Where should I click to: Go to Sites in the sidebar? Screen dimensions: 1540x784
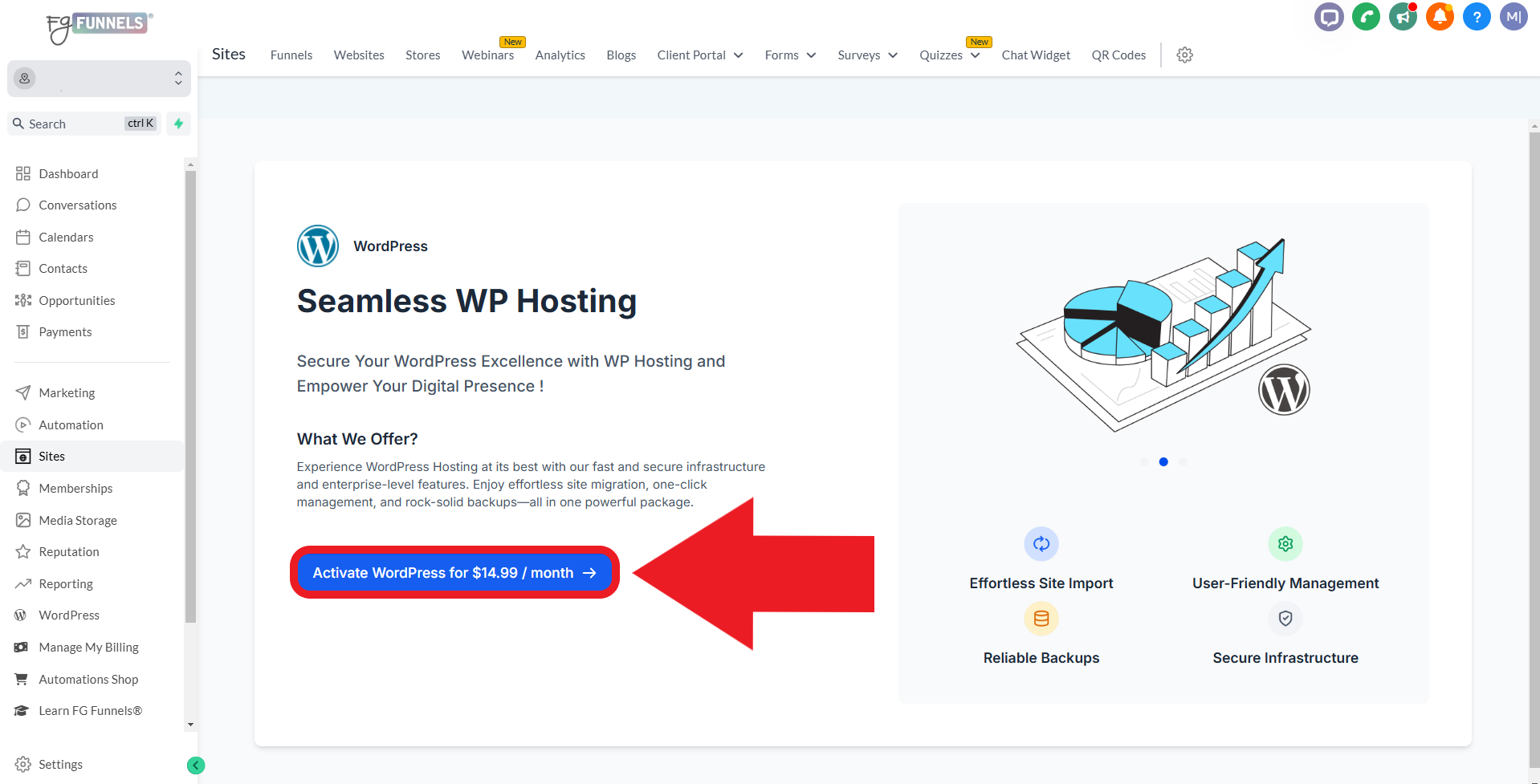pyautogui.click(x=92, y=457)
